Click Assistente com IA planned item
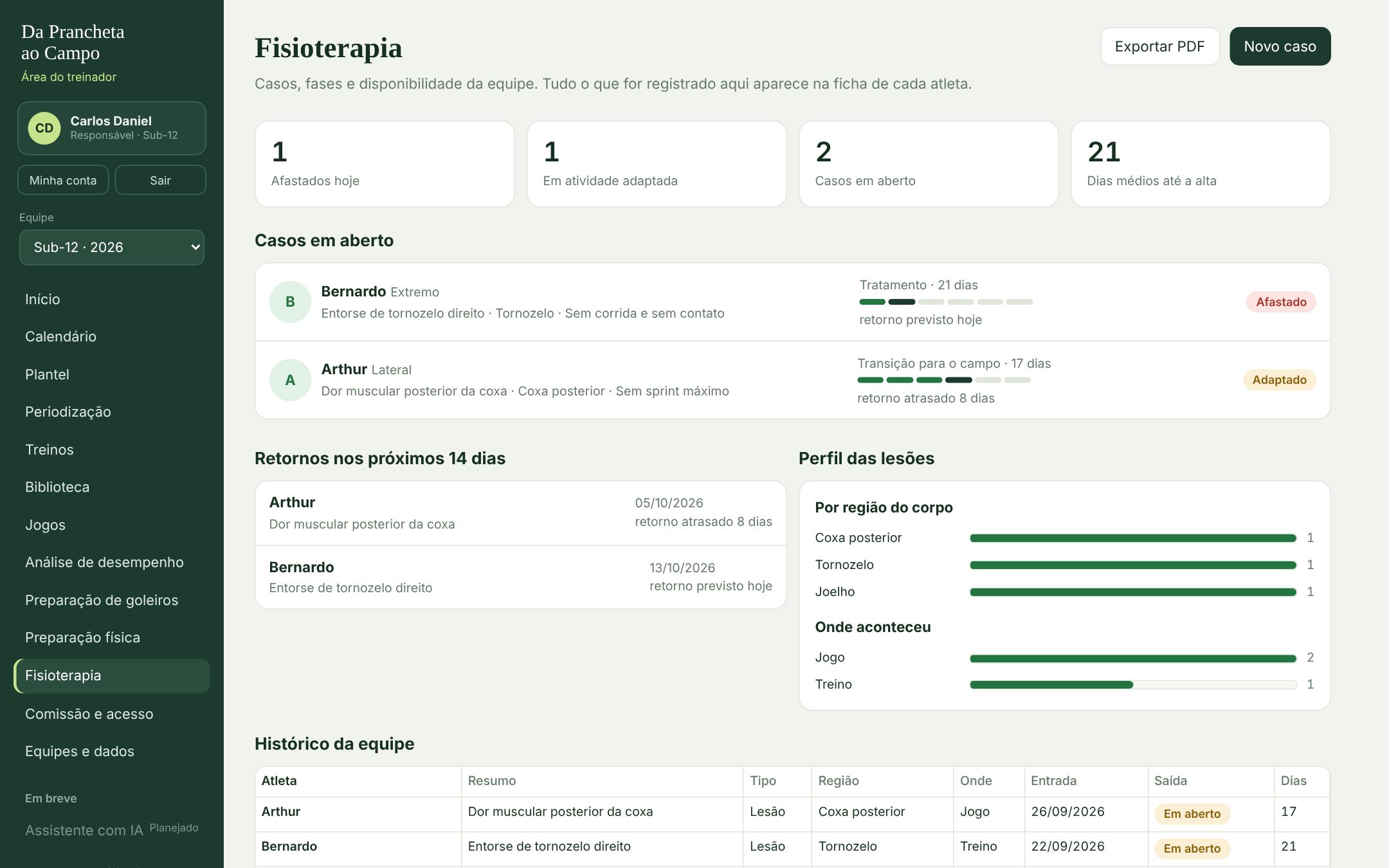This screenshot has height=868, width=1389. (112, 829)
